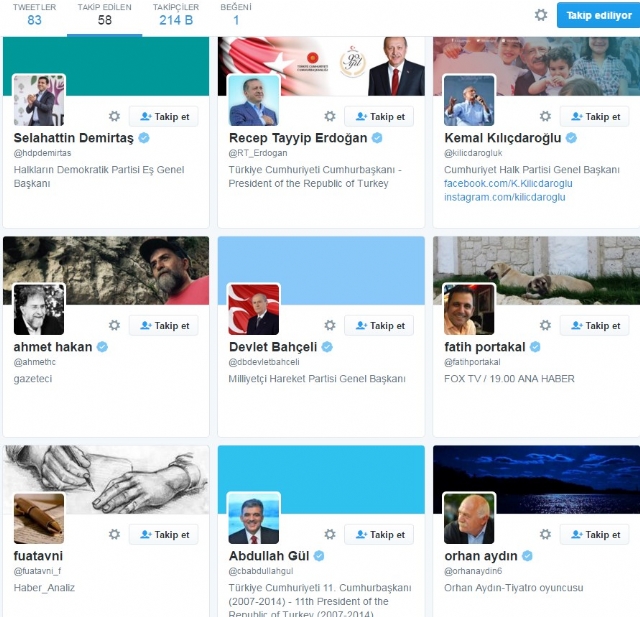The height and width of the screenshot is (617, 640).
Task: Follow Devlet Bahçeli with Takip et
Action: tap(379, 326)
